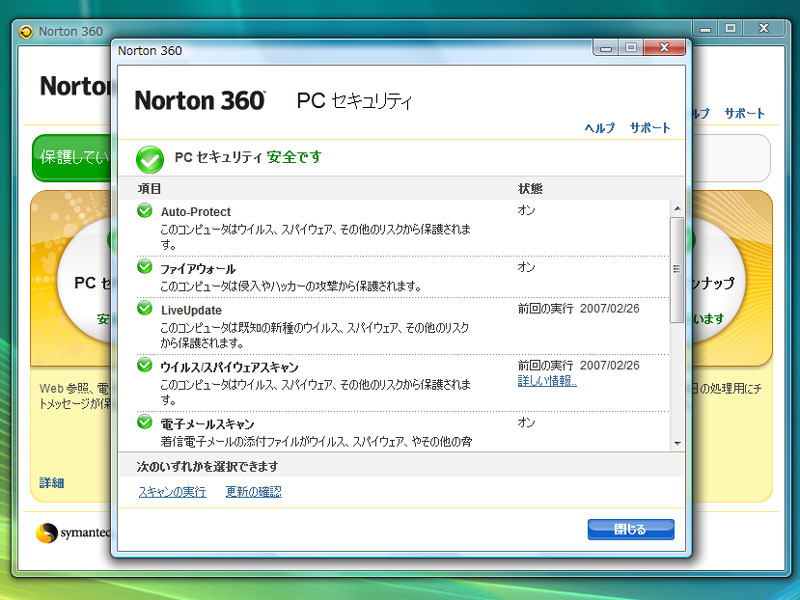This screenshot has width=800, height=600.
Task: Click the オン status for Auto-Protect
Action: click(526, 210)
